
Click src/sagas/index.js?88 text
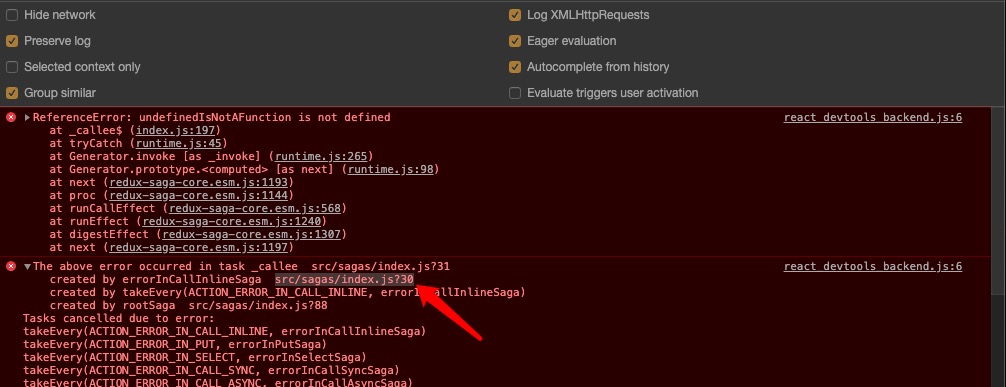(x=258, y=305)
